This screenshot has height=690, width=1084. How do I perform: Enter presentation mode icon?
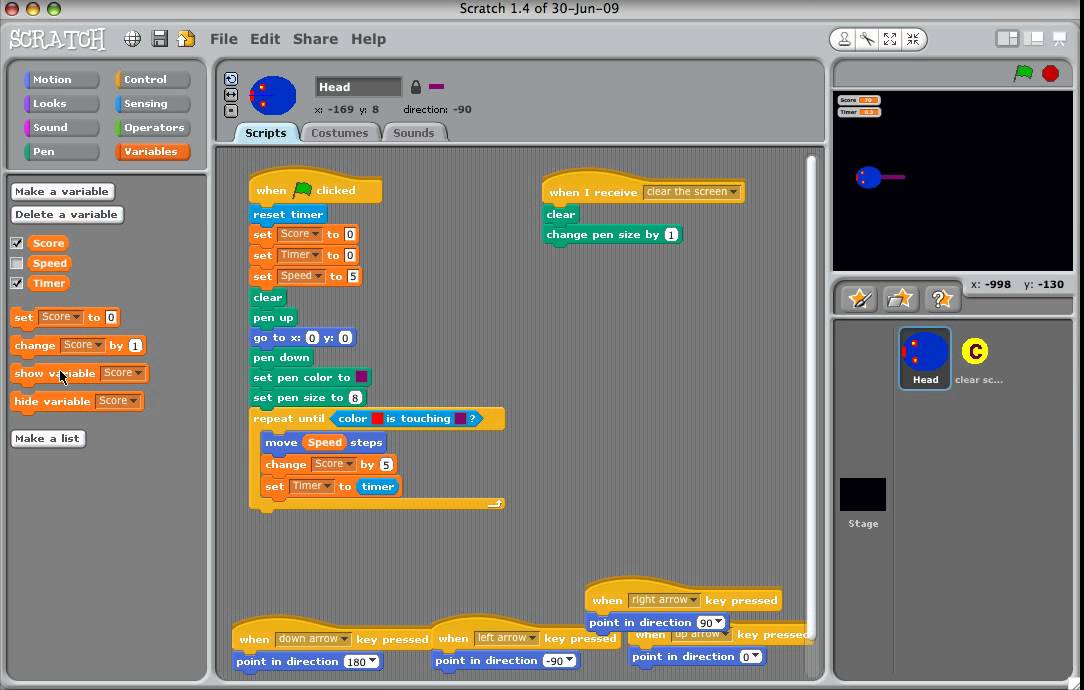(x=1059, y=39)
